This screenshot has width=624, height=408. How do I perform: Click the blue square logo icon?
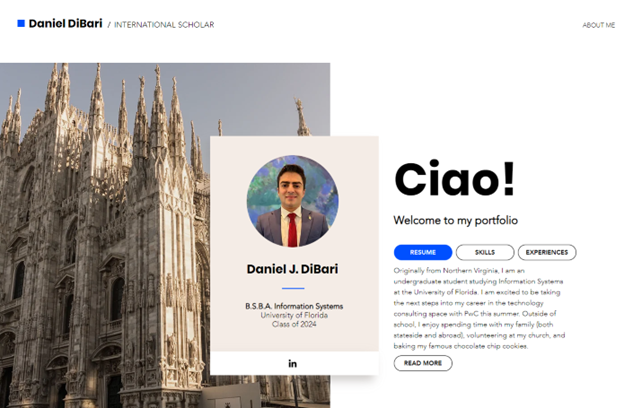[x=21, y=23]
